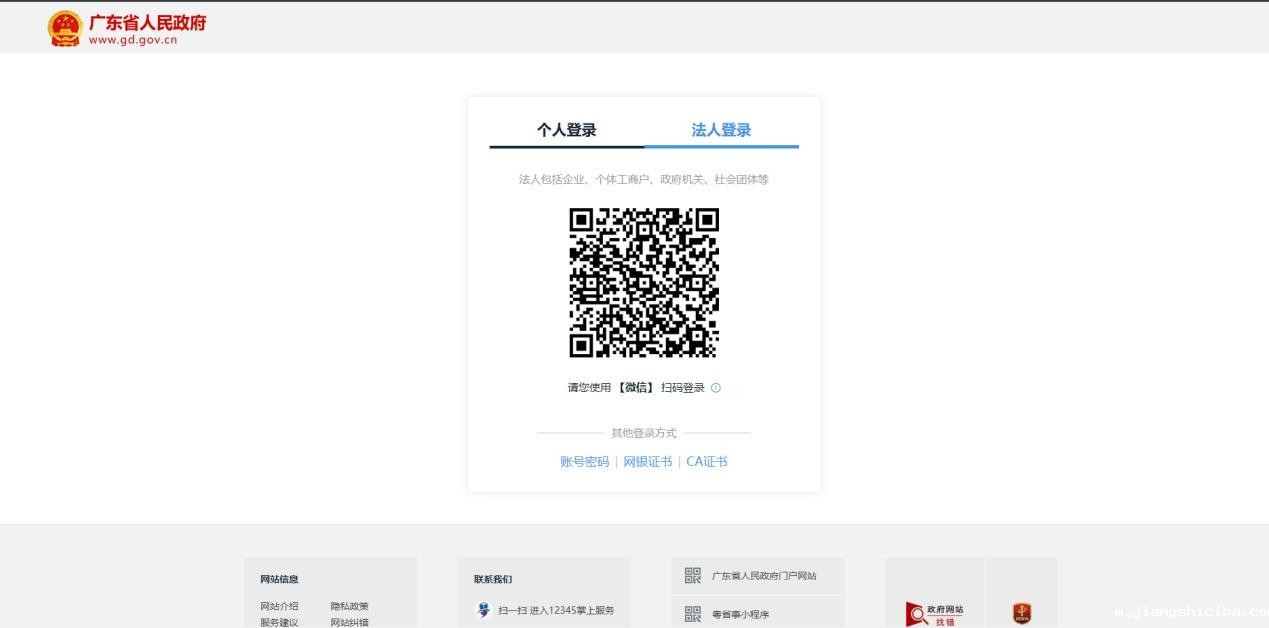The height and width of the screenshot is (628, 1269).
Task: Click the QR icon for 广东省人民政府门户网站
Action: [x=693, y=575]
